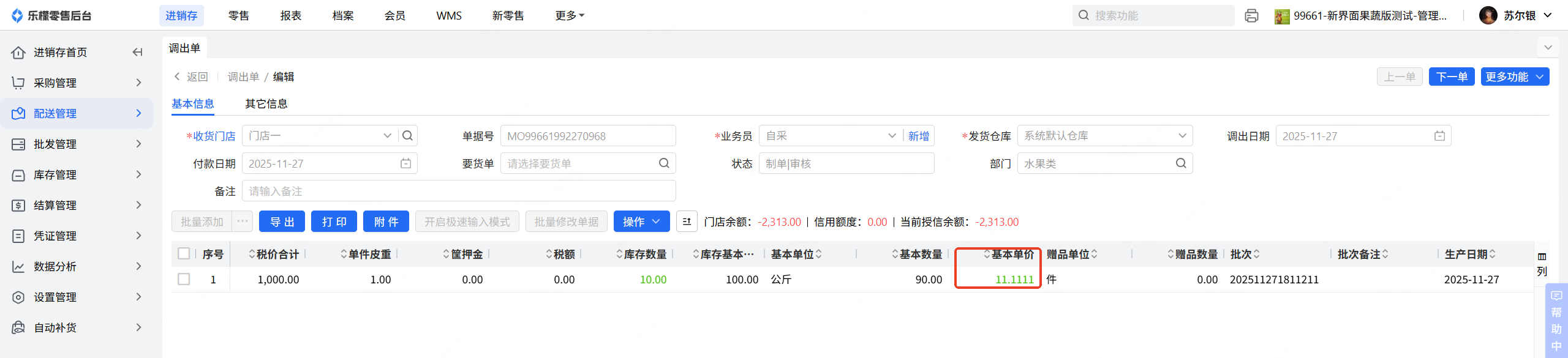Open the 报表 top menu
The width and height of the screenshot is (1568, 358).
[x=291, y=16]
